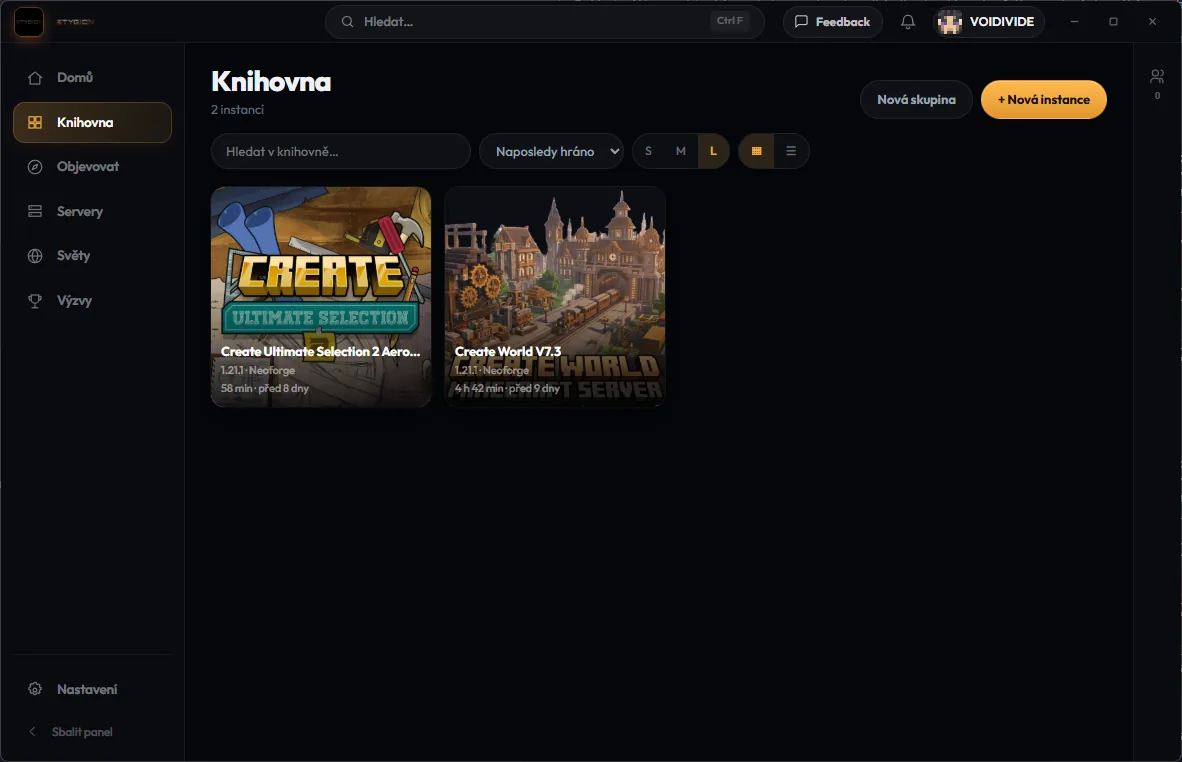Open the friends panel icon
Viewport: 1182px width, 762px height.
[1156, 76]
